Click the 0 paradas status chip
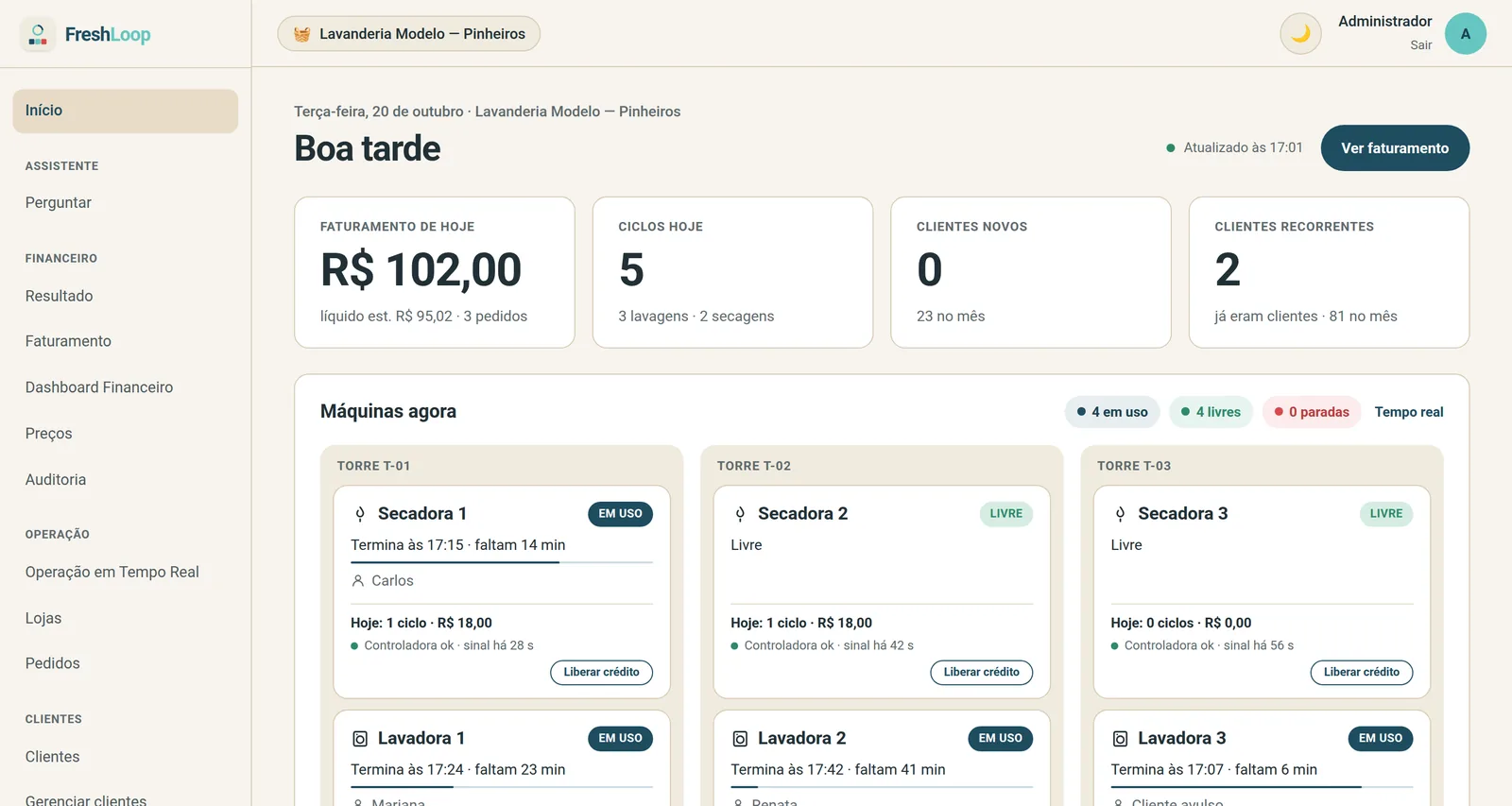This screenshot has width=1512, height=806. (x=1312, y=412)
